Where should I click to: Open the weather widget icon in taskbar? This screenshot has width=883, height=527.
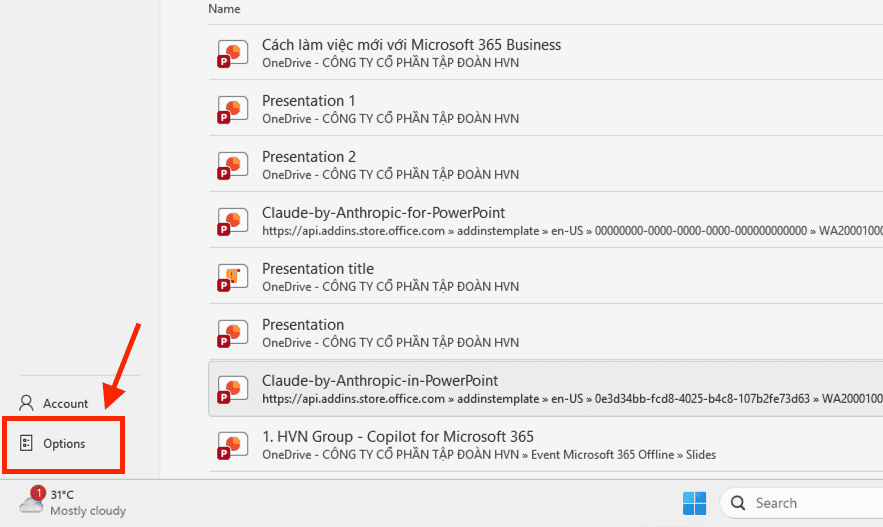point(32,500)
